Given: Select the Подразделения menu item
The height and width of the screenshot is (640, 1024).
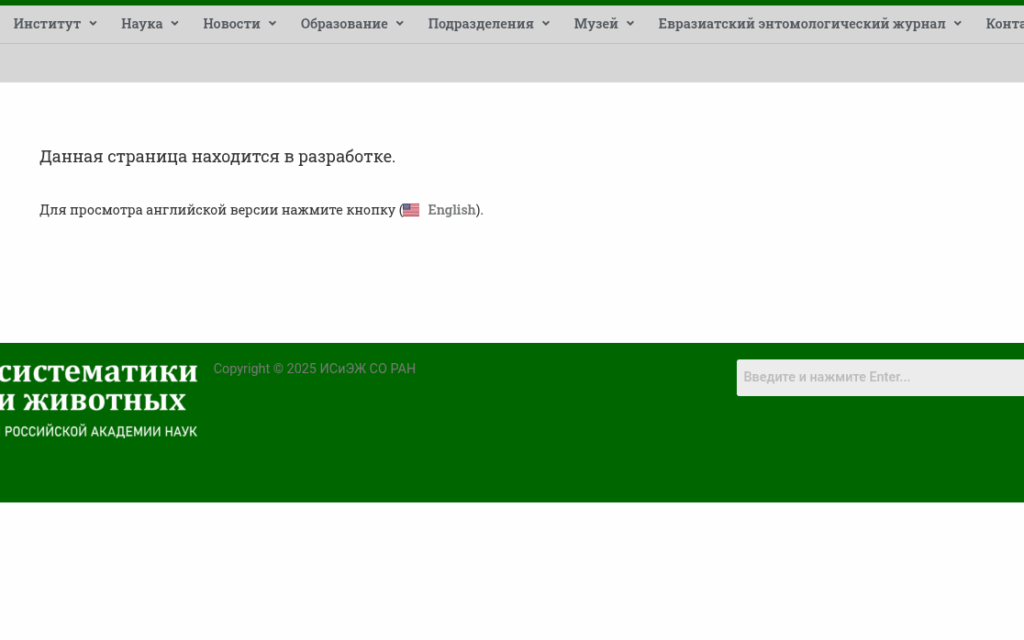Looking at the screenshot, I should pos(481,24).
